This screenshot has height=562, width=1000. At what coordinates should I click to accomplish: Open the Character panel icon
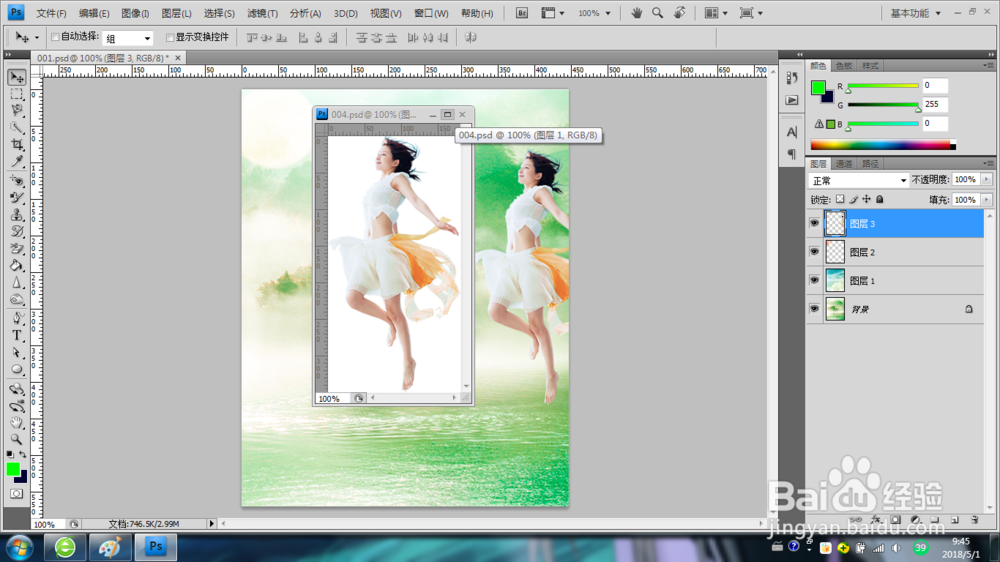pyautogui.click(x=791, y=132)
